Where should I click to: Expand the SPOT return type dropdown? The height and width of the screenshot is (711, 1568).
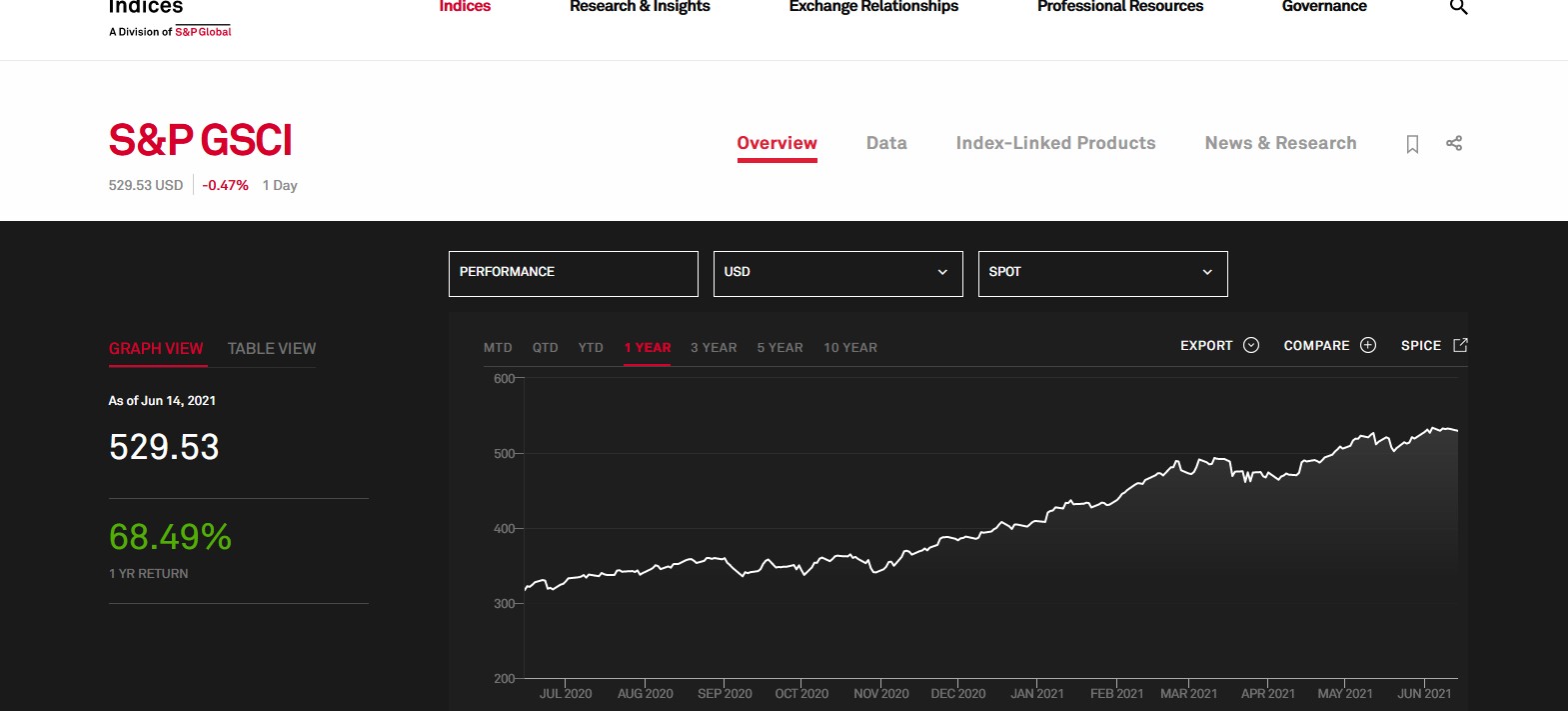[1101, 273]
